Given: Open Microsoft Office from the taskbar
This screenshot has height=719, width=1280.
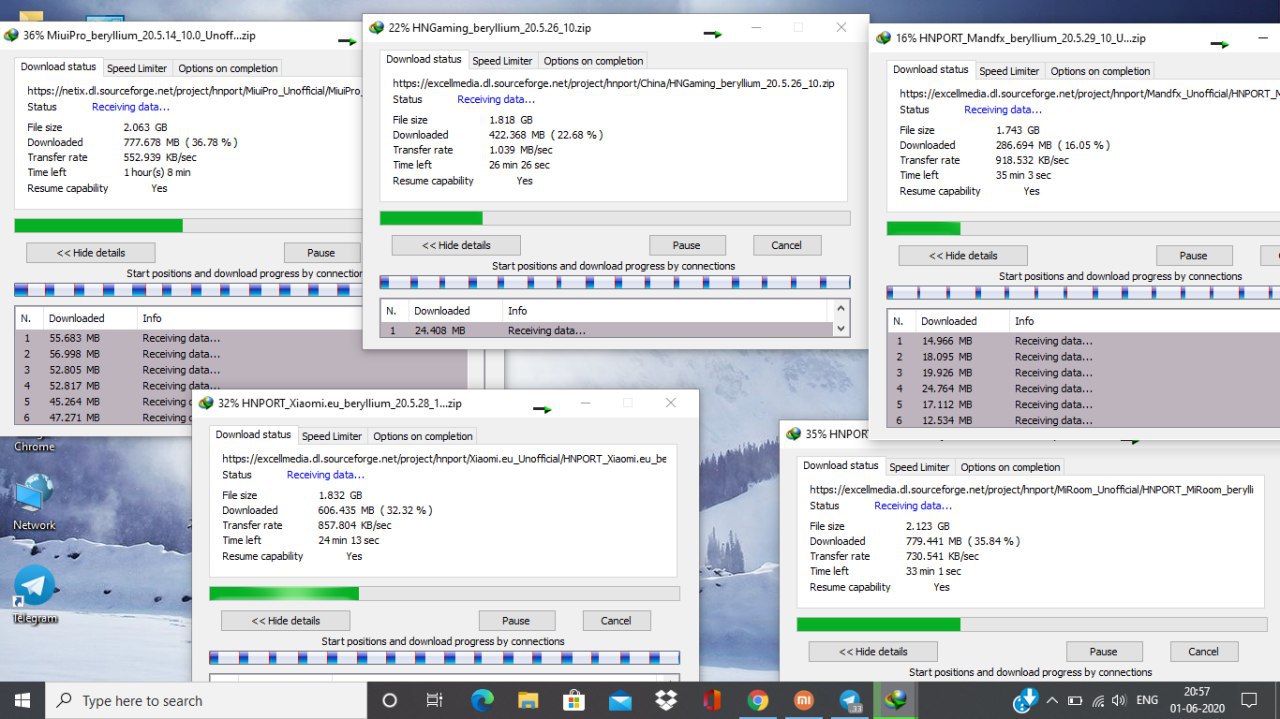Looking at the screenshot, I should [712, 700].
